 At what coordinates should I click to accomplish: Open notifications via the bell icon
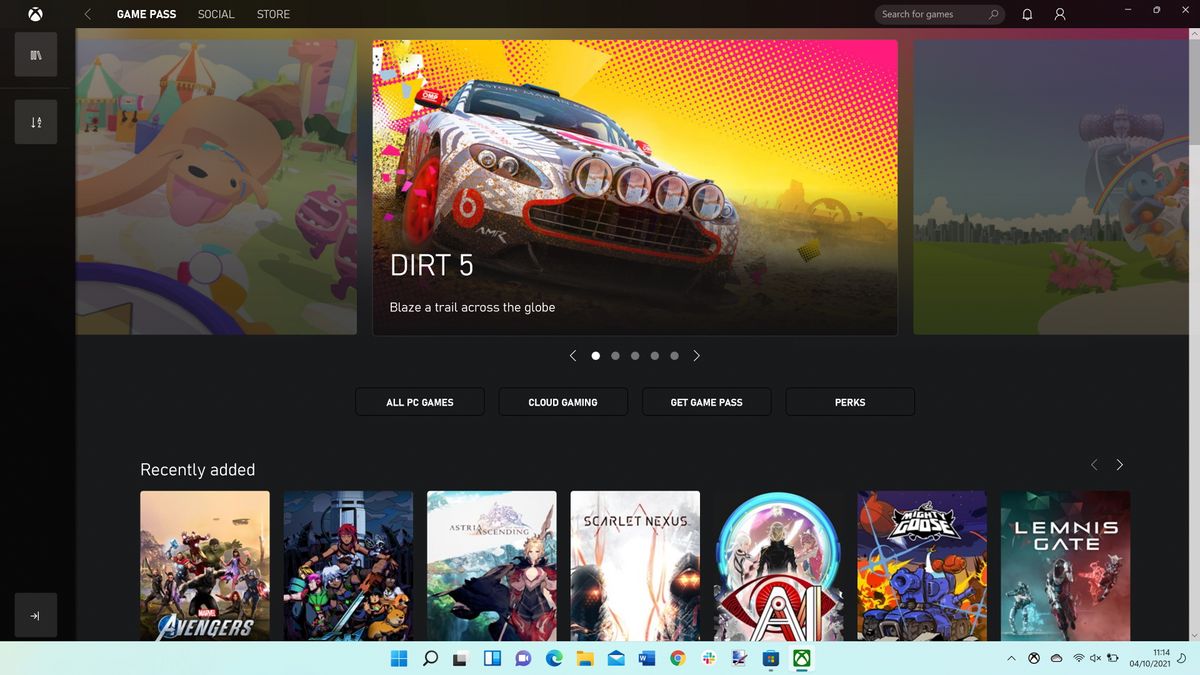[x=1026, y=14]
